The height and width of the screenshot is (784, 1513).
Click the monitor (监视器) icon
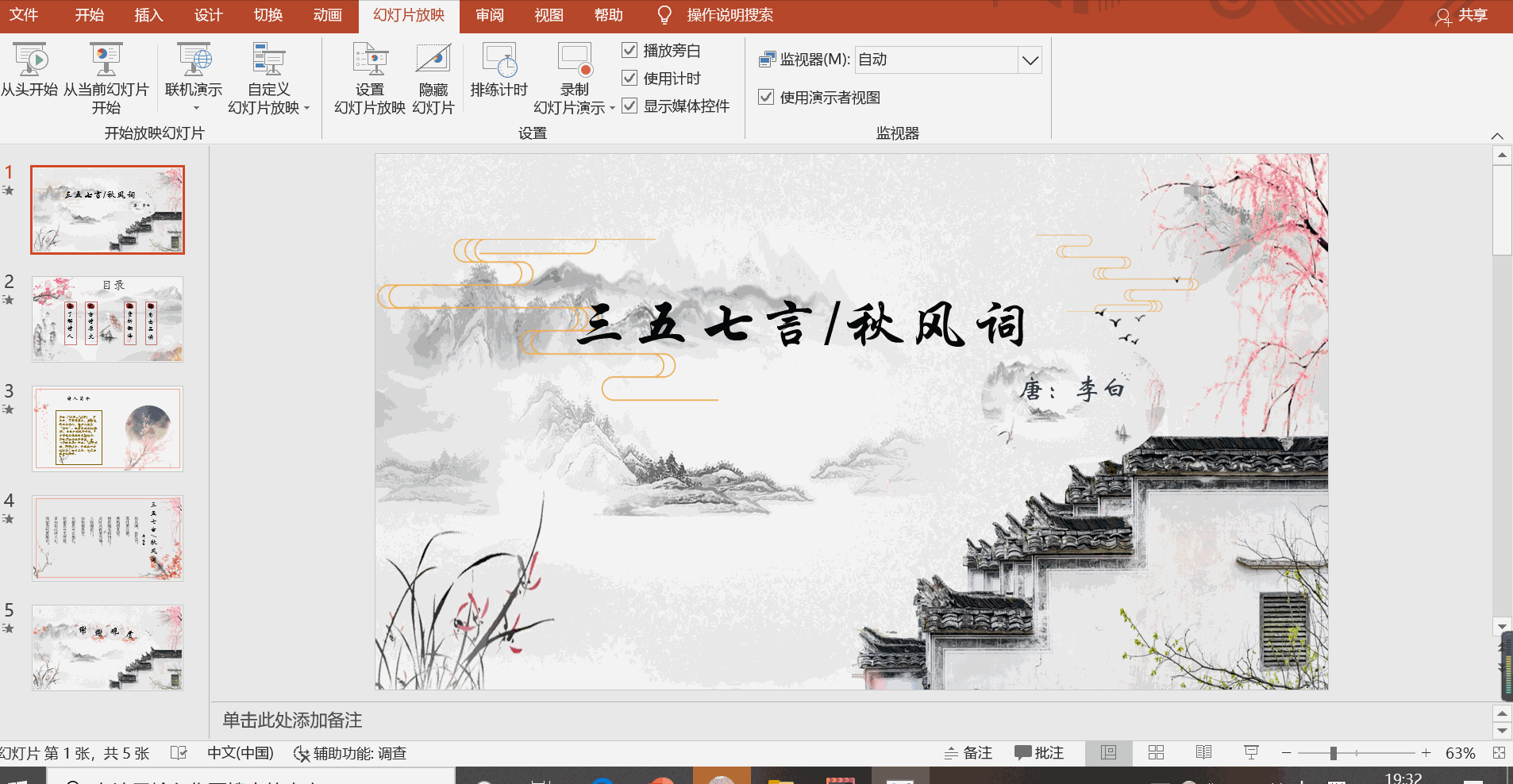pyautogui.click(x=767, y=60)
